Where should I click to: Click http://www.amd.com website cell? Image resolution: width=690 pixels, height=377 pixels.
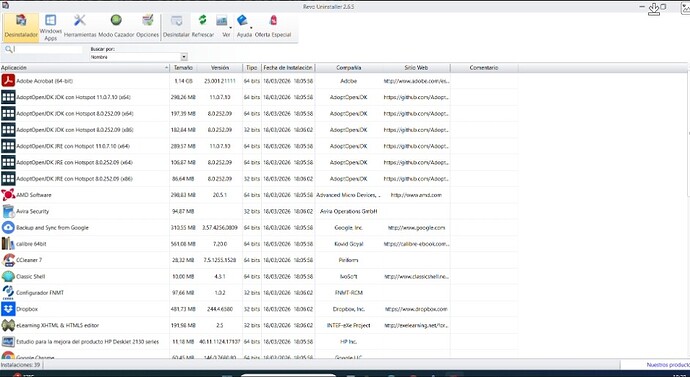(x=416, y=195)
